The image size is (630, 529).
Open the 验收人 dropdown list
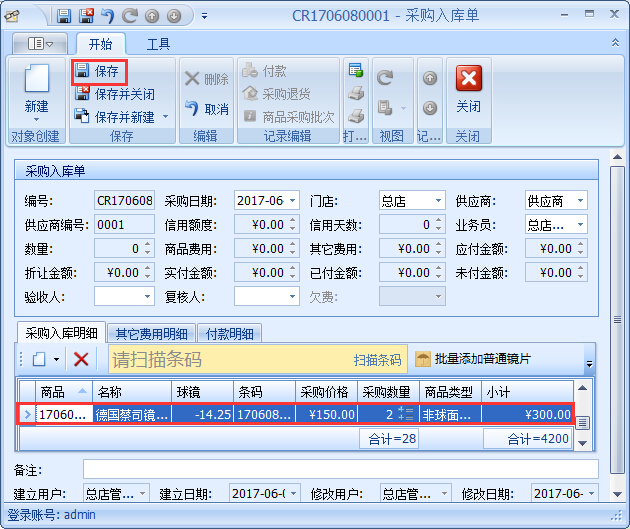click(x=148, y=296)
